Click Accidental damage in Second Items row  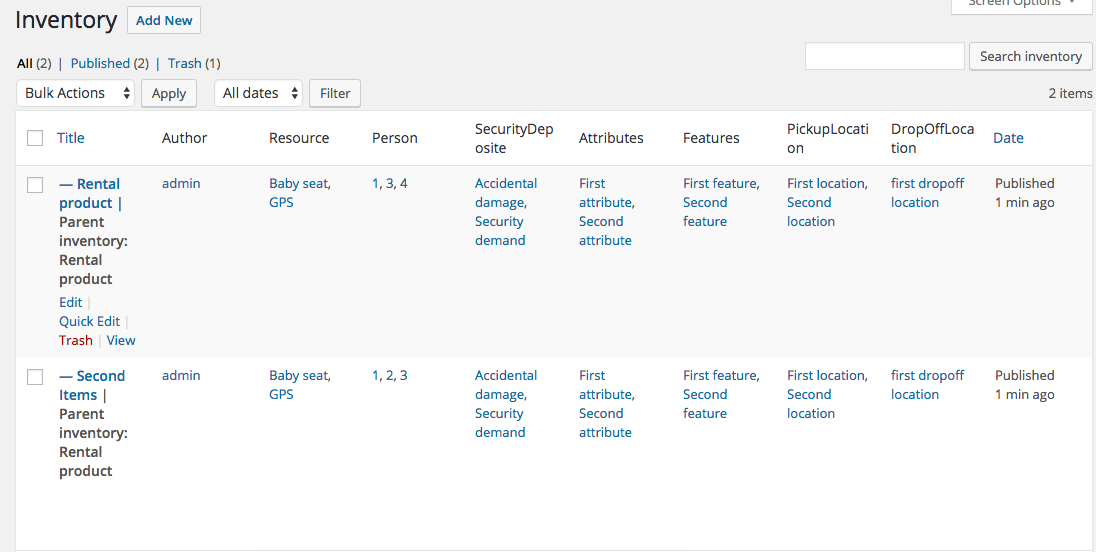(x=506, y=386)
